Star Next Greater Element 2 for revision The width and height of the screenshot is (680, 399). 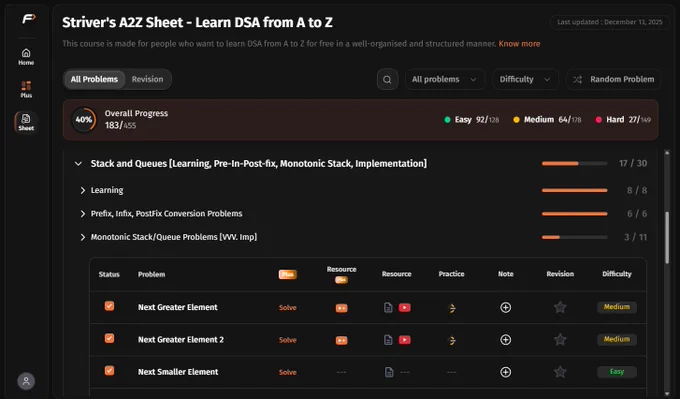click(560, 340)
